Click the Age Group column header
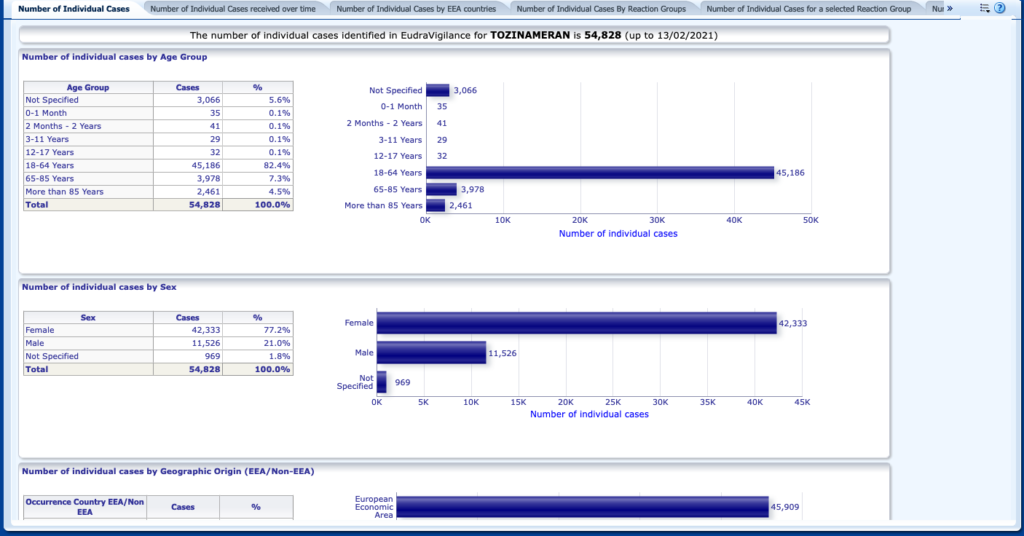The width and height of the screenshot is (1024, 536). [88, 87]
